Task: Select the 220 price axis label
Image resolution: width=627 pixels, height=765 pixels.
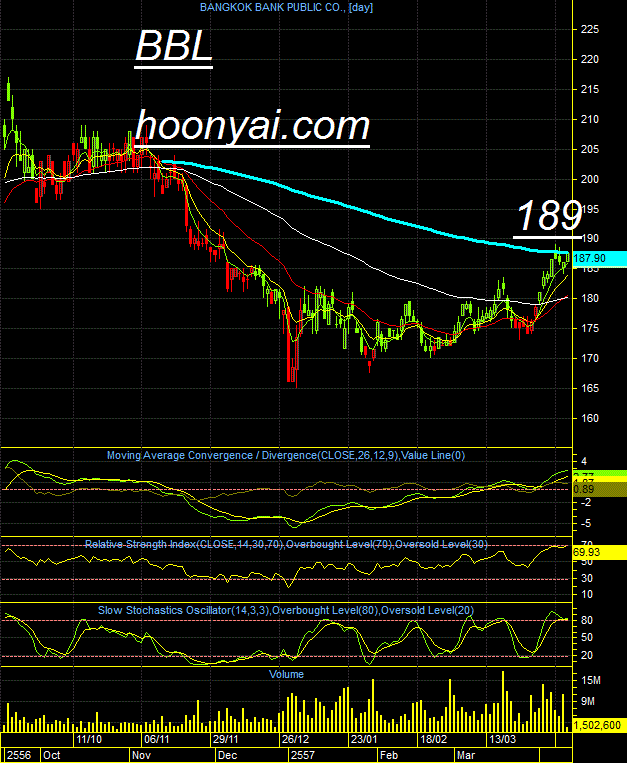Action: pos(589,60)
